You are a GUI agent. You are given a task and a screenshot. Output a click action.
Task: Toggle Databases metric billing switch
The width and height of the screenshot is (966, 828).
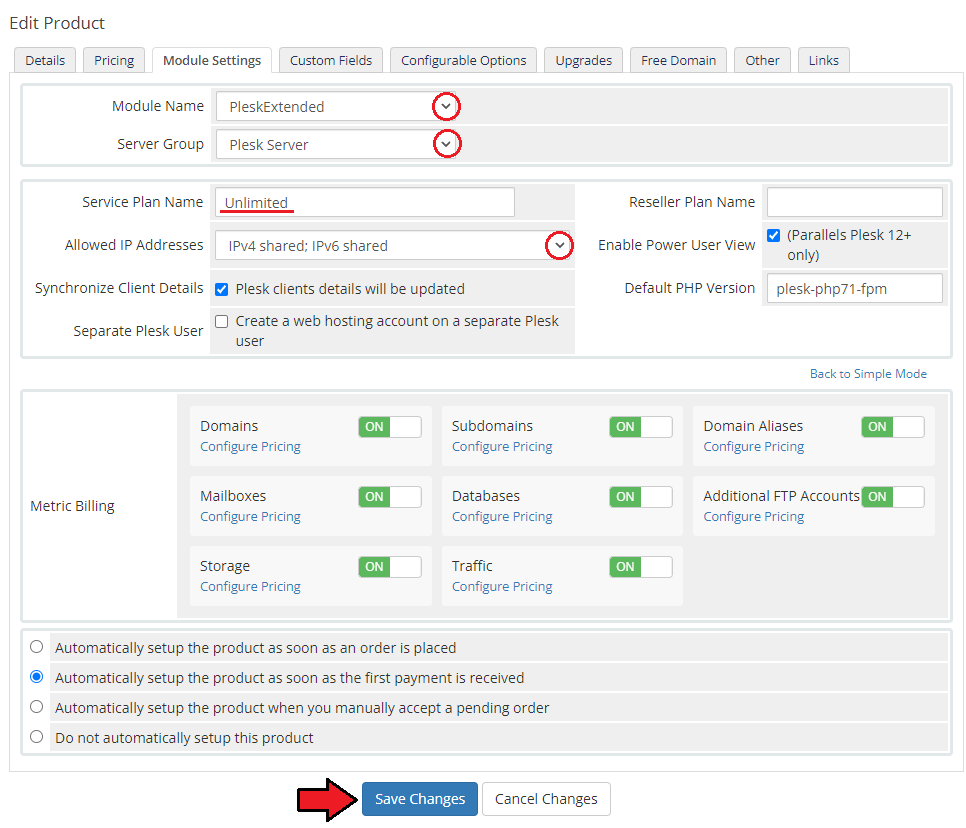coord(641,497)
